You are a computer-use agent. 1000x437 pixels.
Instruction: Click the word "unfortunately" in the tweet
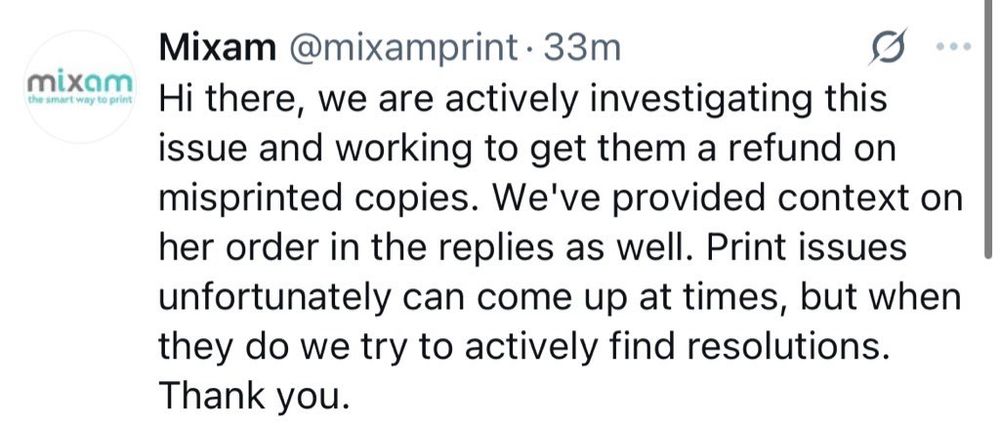pos(269,299)
